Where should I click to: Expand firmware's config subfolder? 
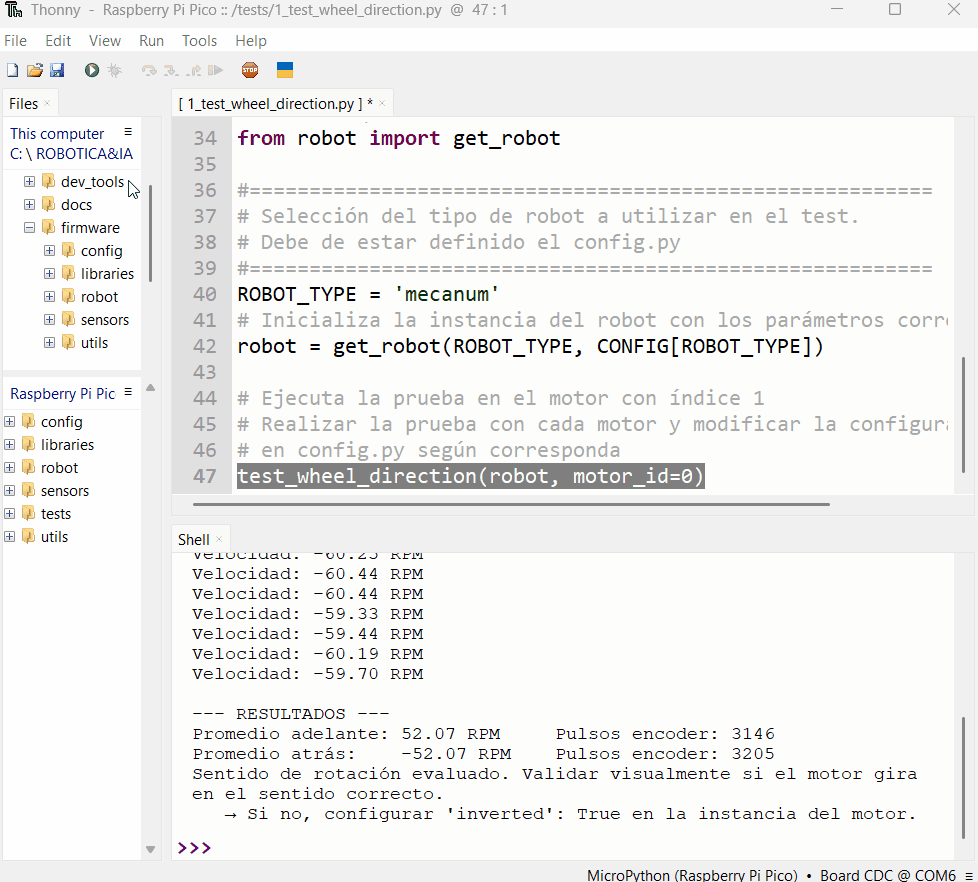49,251
